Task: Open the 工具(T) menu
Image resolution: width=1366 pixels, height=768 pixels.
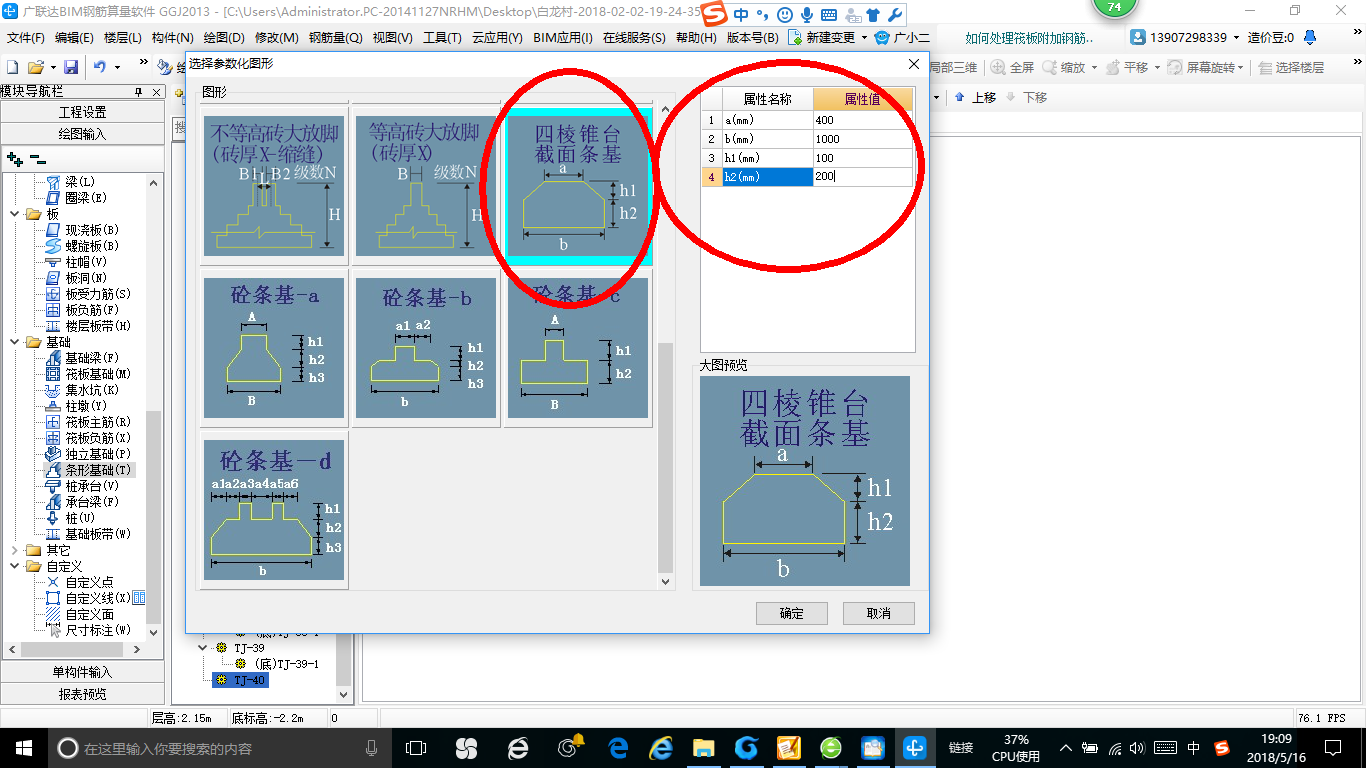Action: pyautogui.click(x=442, y=38)
